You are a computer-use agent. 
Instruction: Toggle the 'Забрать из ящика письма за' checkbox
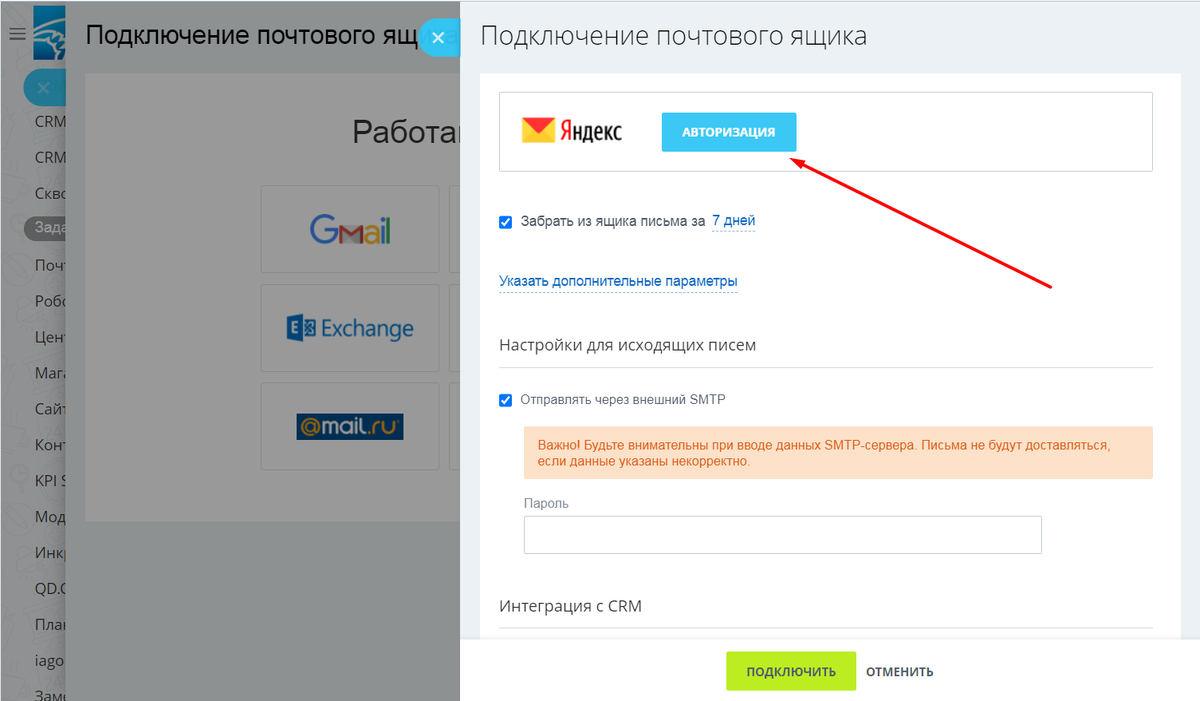(x=506, y=222)
